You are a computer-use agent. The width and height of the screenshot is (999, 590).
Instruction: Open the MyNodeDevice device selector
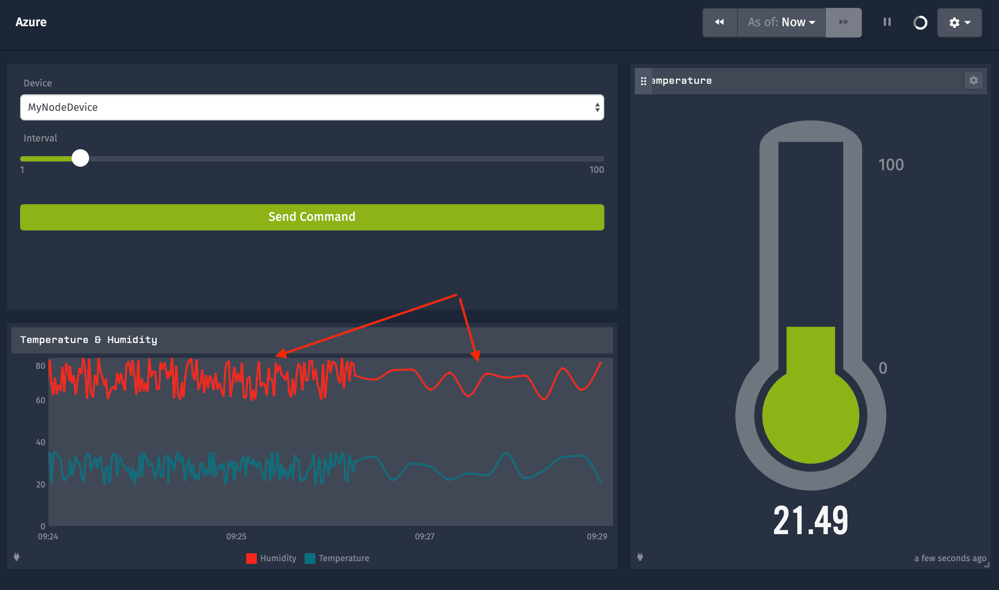pyautogui.click(x=312, y=107)
